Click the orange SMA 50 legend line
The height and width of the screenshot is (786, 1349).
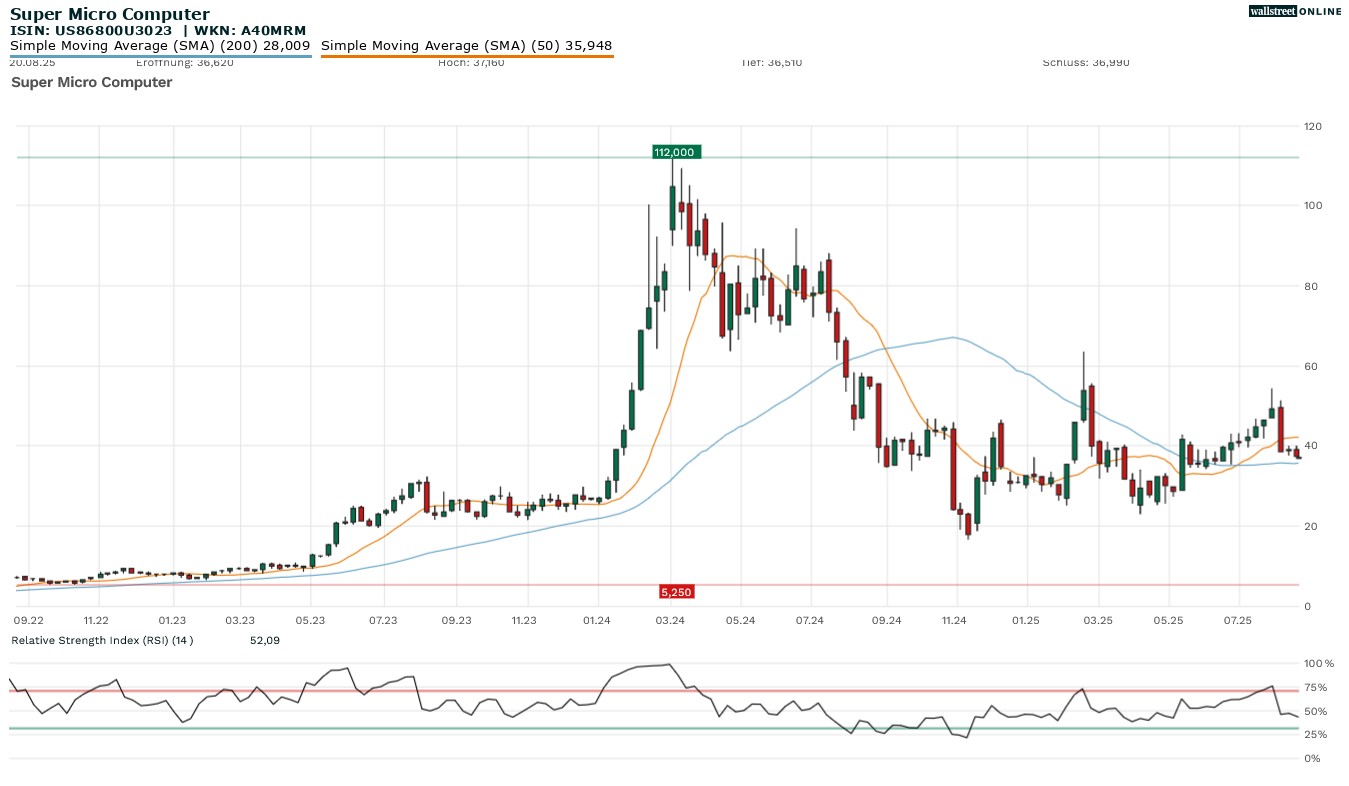click(467, 56)
